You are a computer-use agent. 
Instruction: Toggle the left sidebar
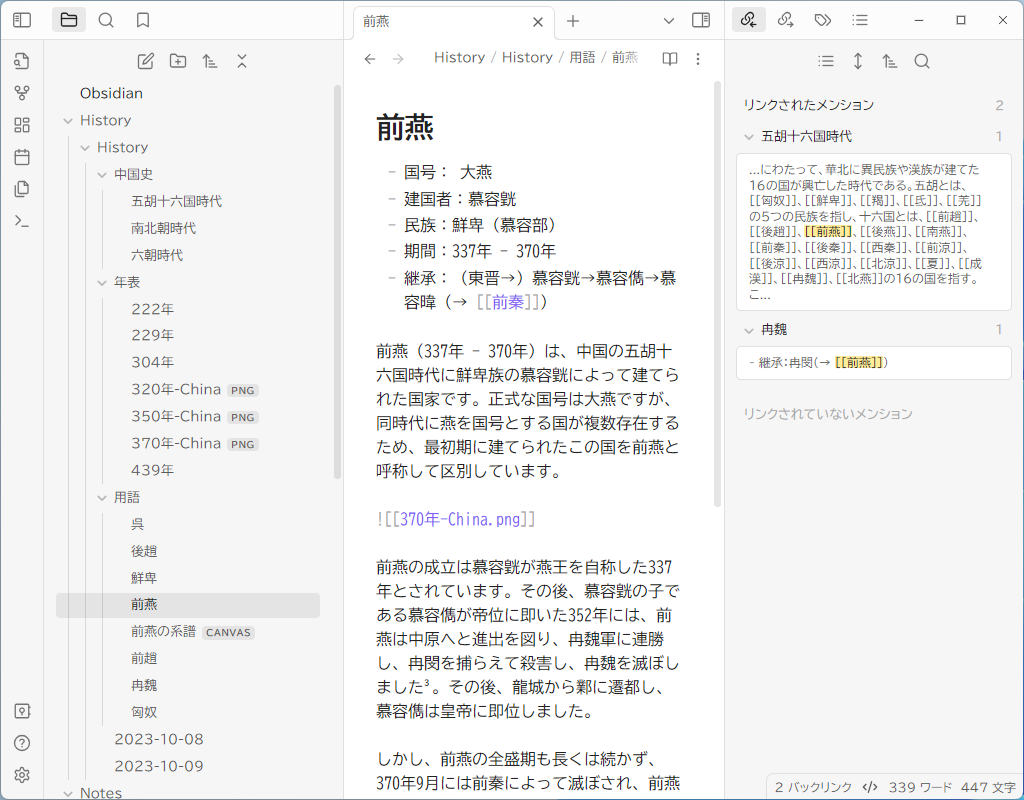[x=22, y=20]
